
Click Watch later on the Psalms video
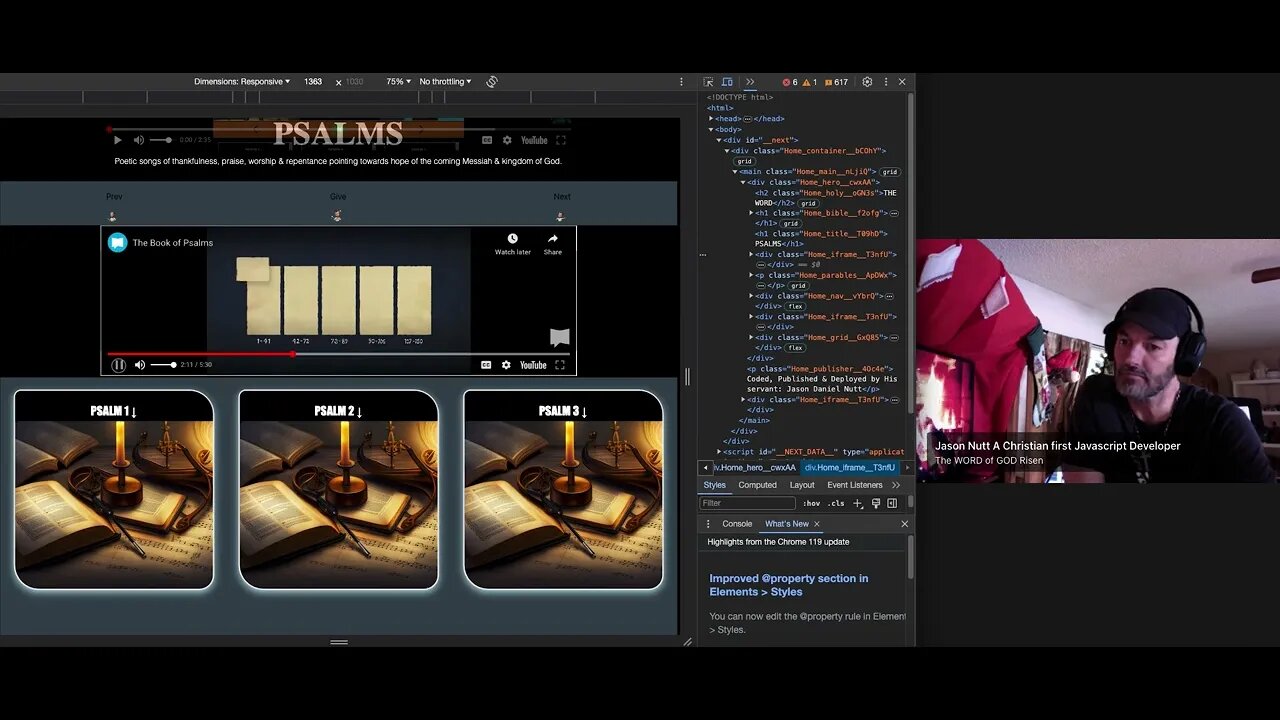[512, 244]
